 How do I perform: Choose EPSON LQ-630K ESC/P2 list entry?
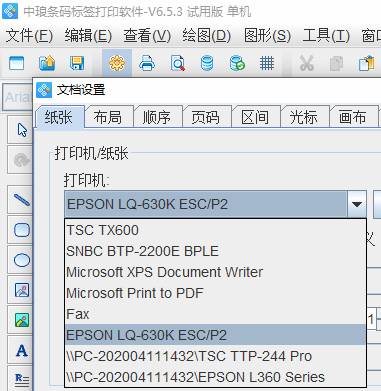click(x=215, y=335)
